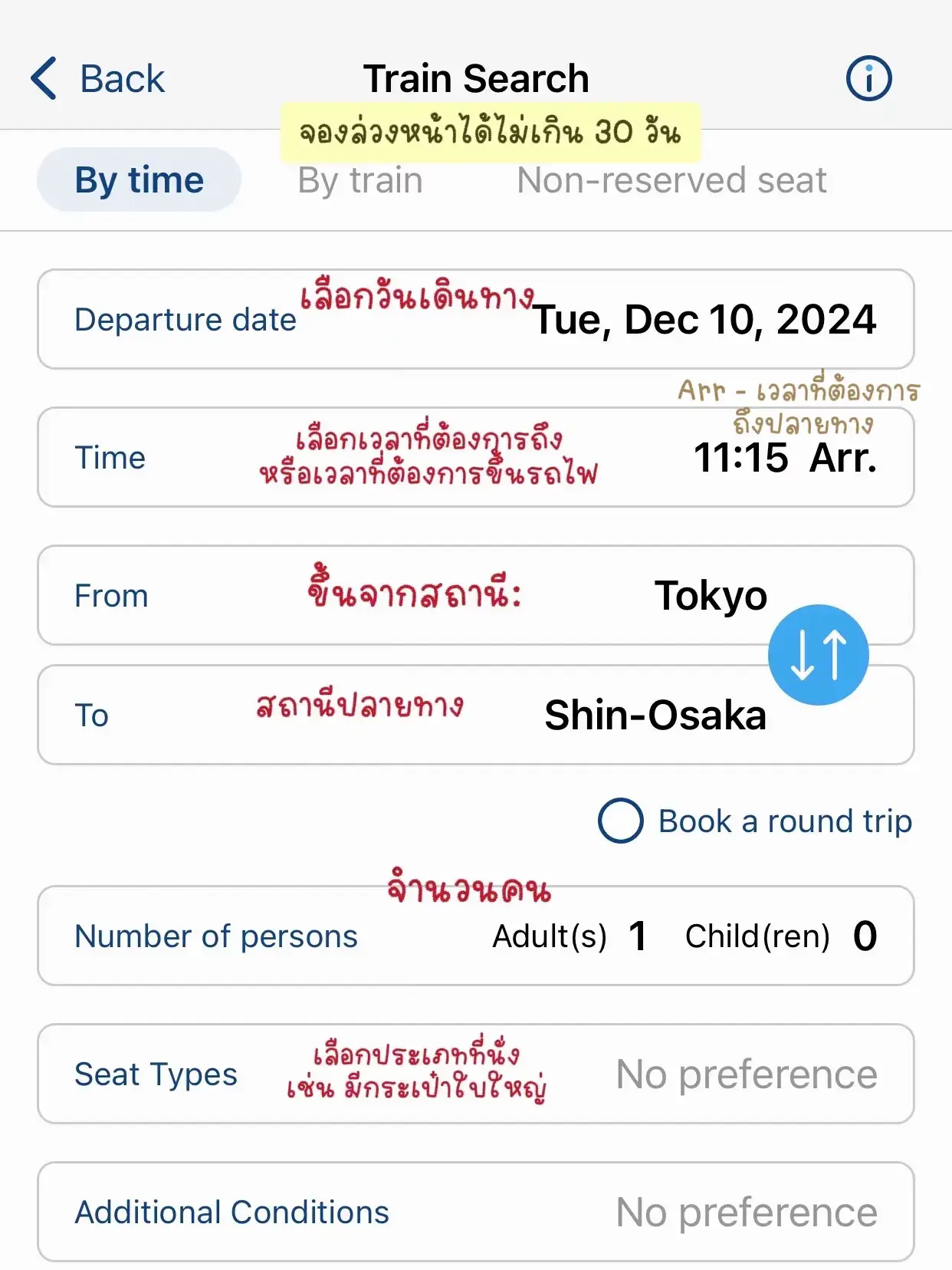
Task: Tap the Tue, Dec 10, 2024 date value
Action: point(704,320)
